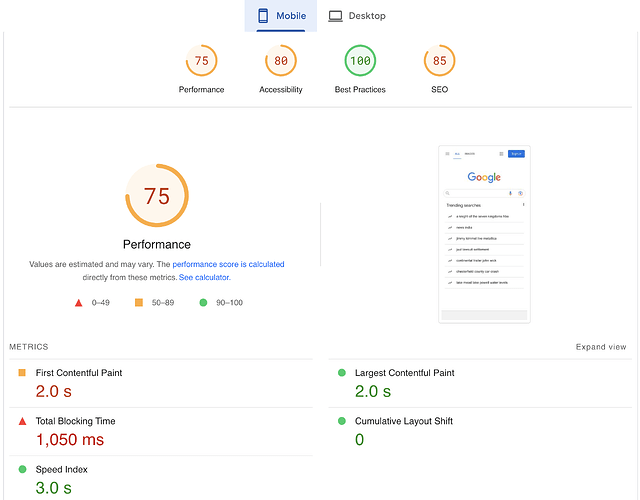This screenshot has width=640, height=500.
Task: Click the large Performance 75 gauge
Action: [157, 196]
